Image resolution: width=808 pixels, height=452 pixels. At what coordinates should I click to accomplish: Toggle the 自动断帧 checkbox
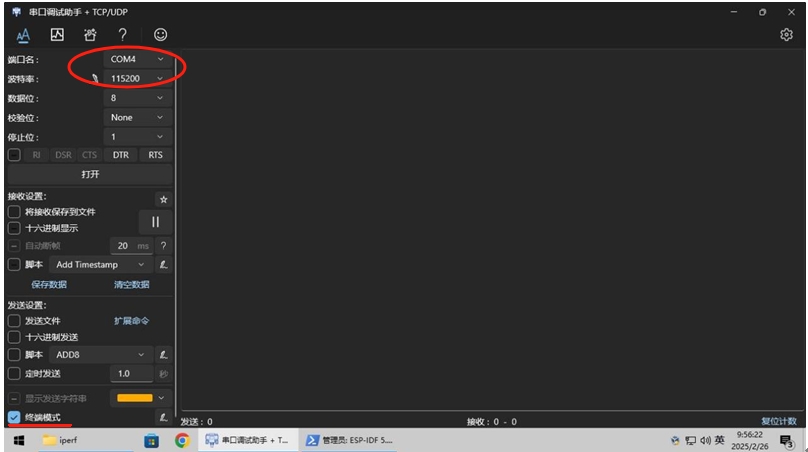14,246
